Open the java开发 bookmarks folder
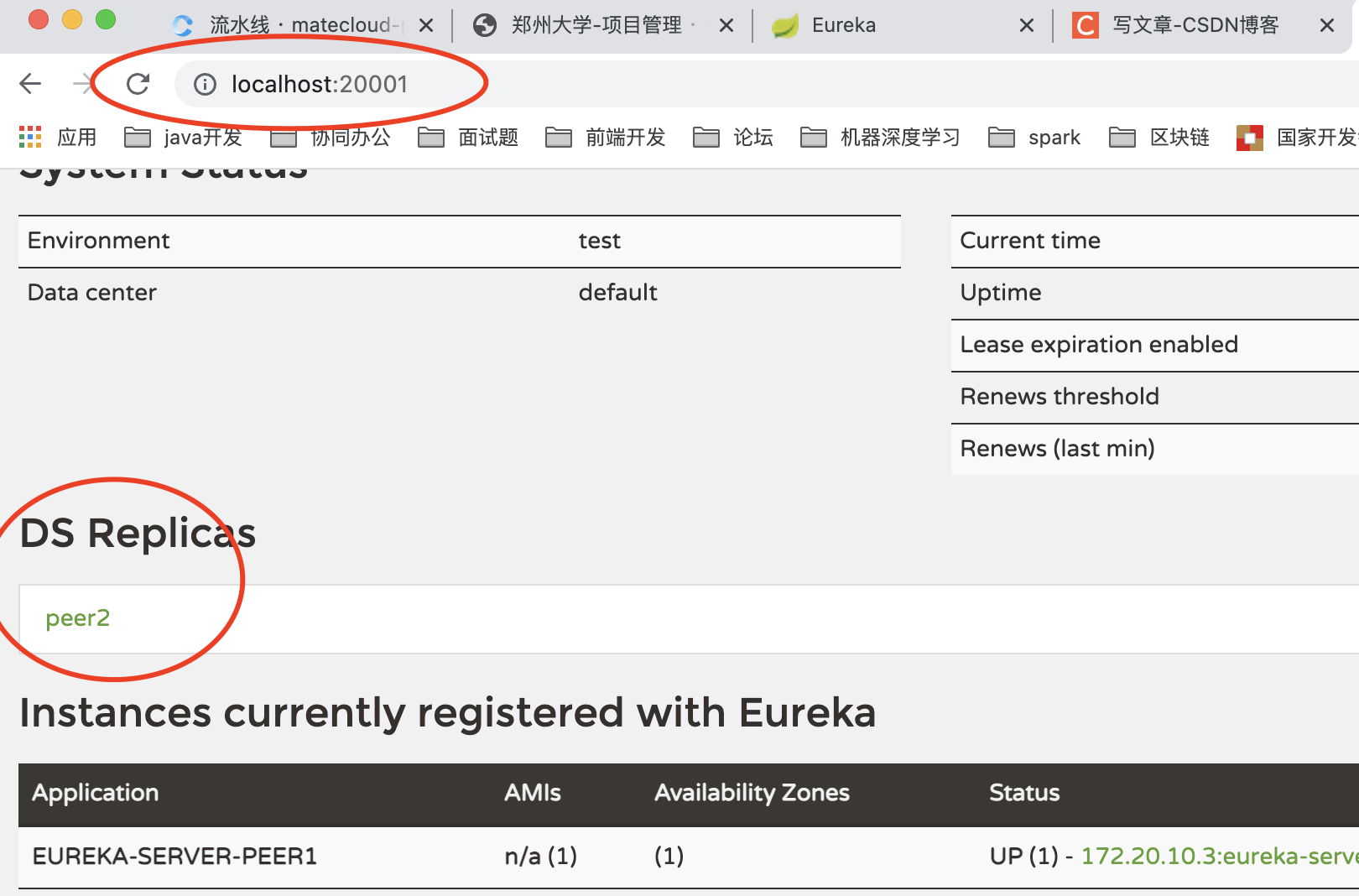 [202, 137]
